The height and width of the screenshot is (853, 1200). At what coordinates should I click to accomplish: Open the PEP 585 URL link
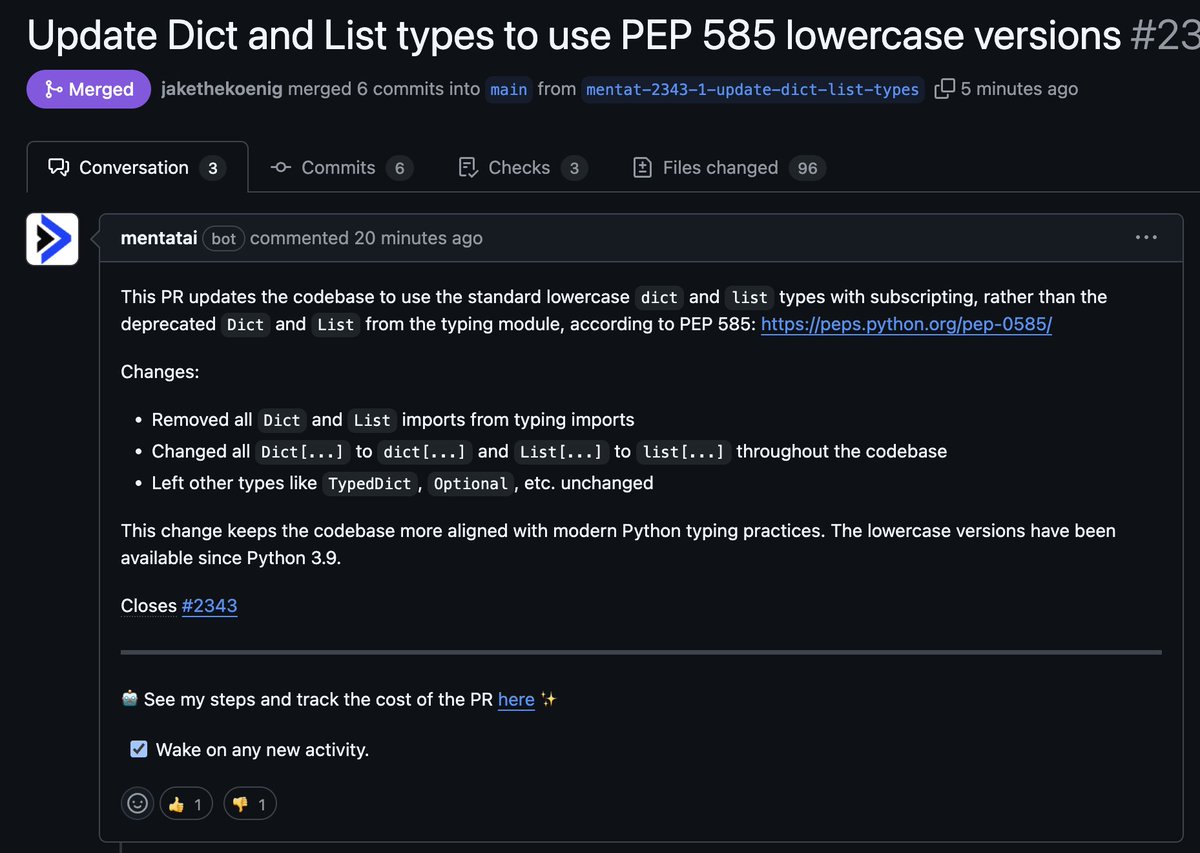click(906, 324)
